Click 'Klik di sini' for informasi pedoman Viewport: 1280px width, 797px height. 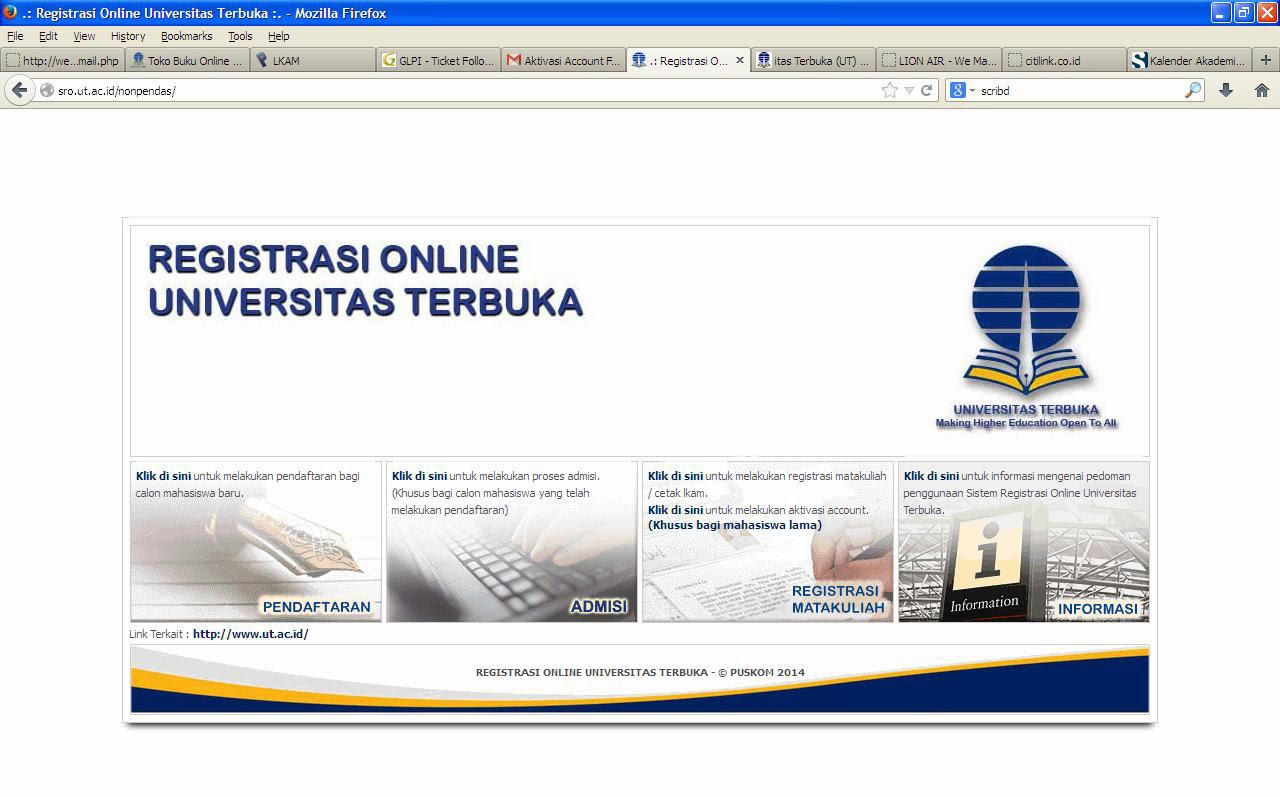tap(931, 476)
